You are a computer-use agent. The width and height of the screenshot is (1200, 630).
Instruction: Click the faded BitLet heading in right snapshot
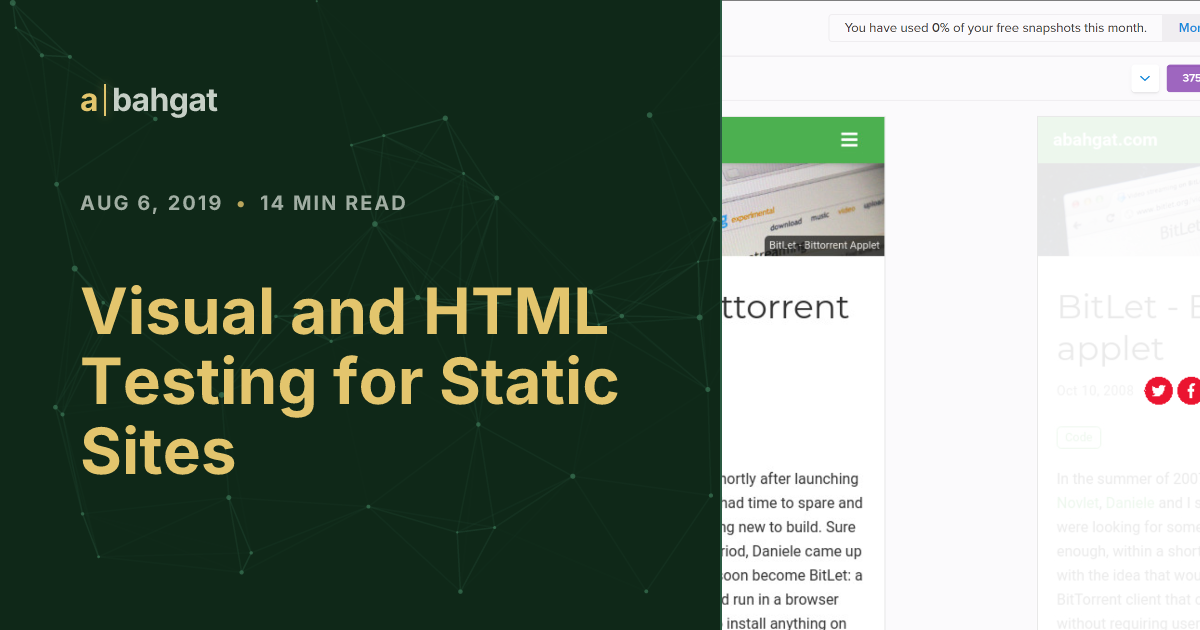1128,327
